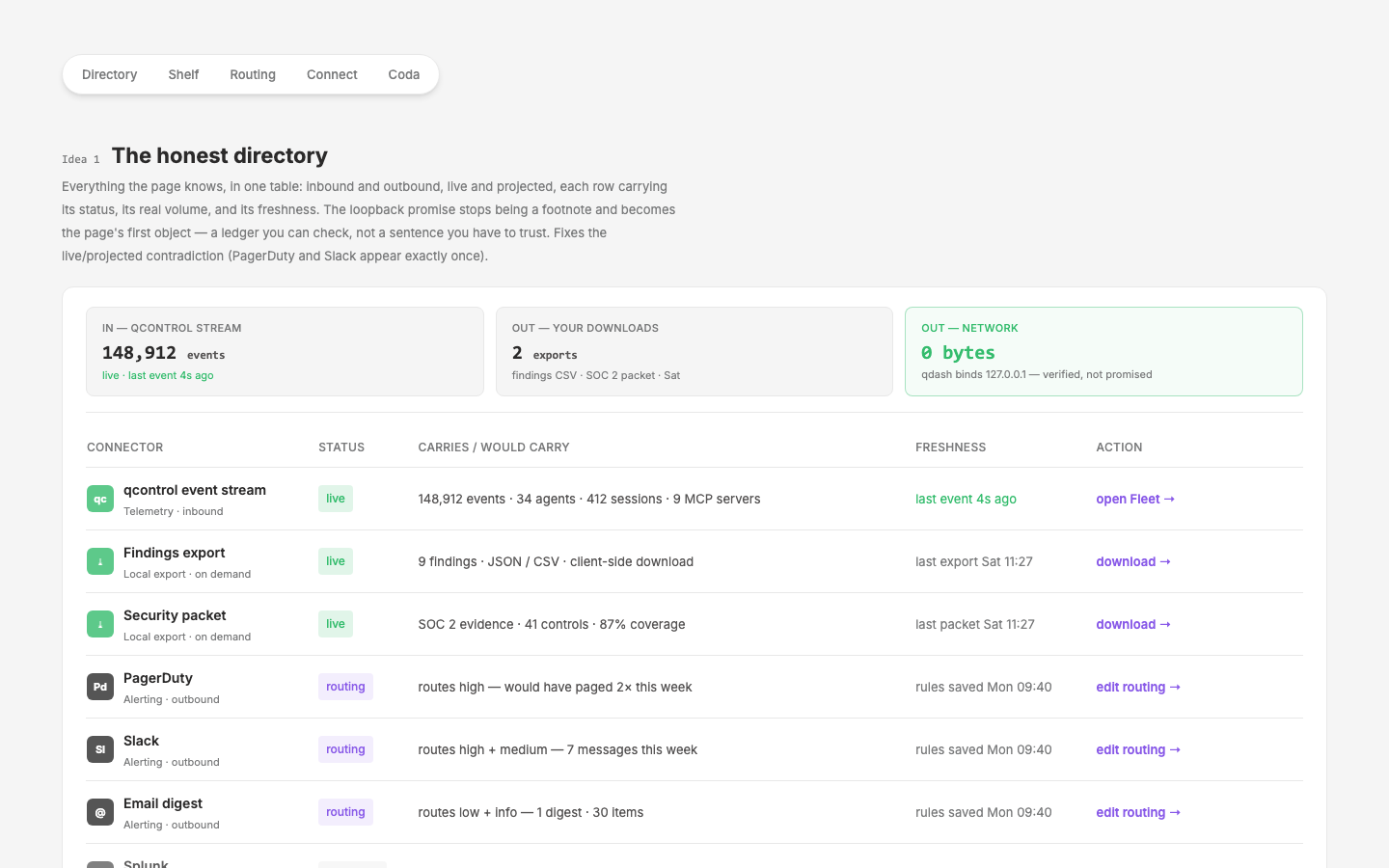Click 'live · last event 4s ago' in stream card

[x=158, y=375]
